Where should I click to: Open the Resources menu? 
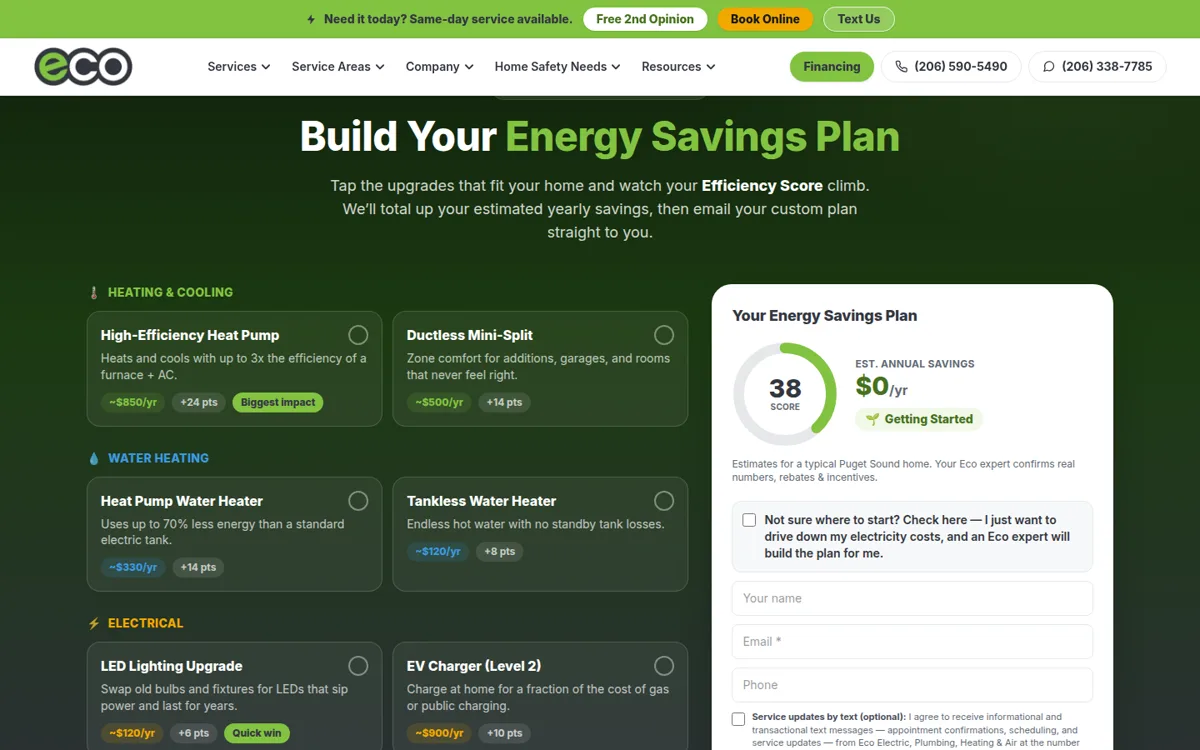[679, 67]
